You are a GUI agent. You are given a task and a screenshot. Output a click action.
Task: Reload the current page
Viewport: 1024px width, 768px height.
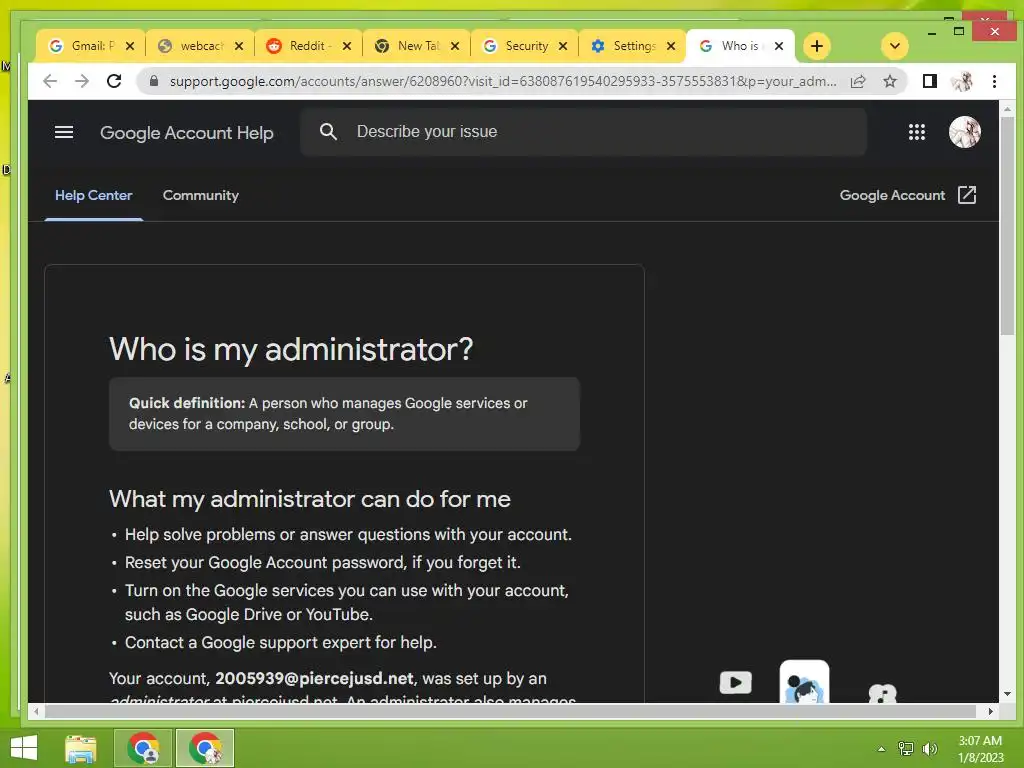click(x=114, y=81)
